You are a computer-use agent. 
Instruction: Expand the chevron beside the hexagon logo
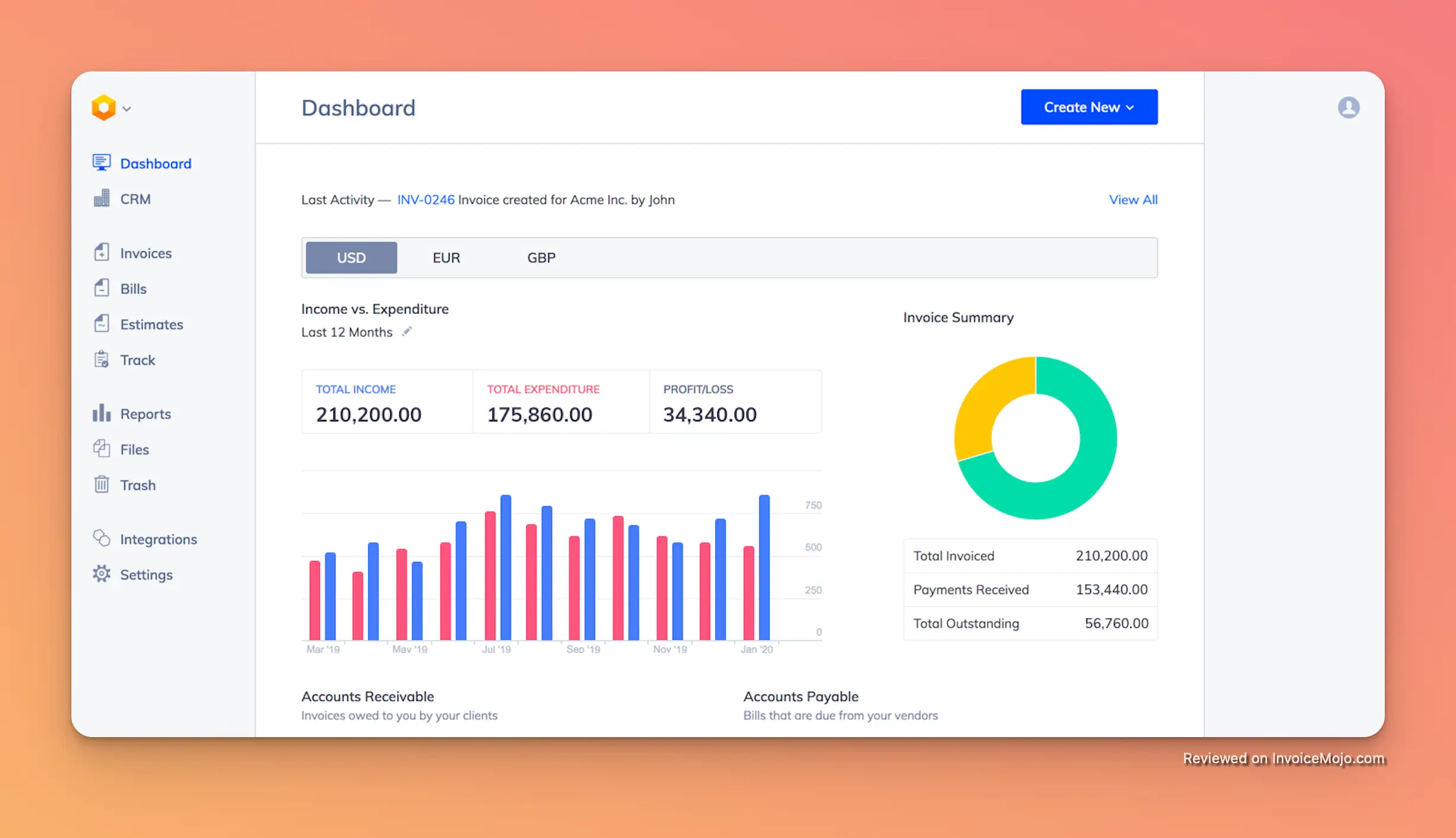click(126, 109)
